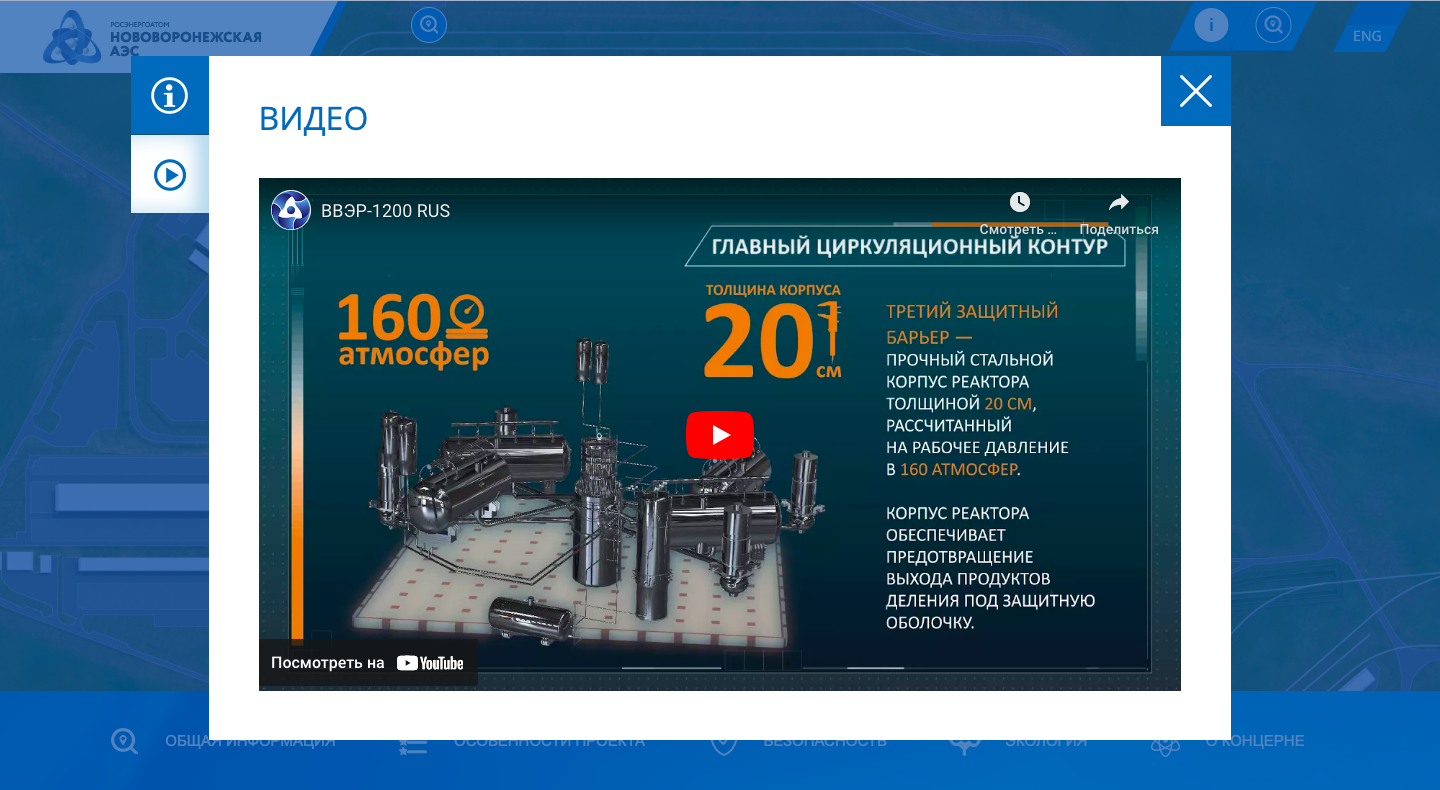Play the ВВЭР-1200 video with red YouTube button
Viewport: 1440px width, 790px height.
click(719, 435)
